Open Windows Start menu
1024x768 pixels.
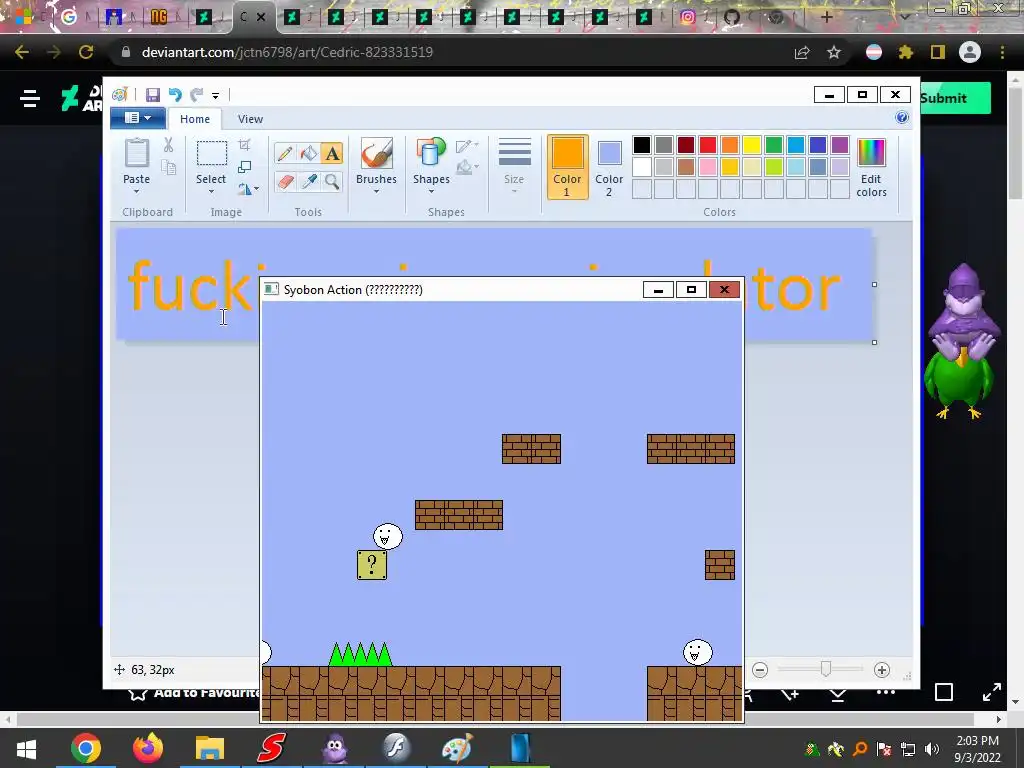(26, 748)
